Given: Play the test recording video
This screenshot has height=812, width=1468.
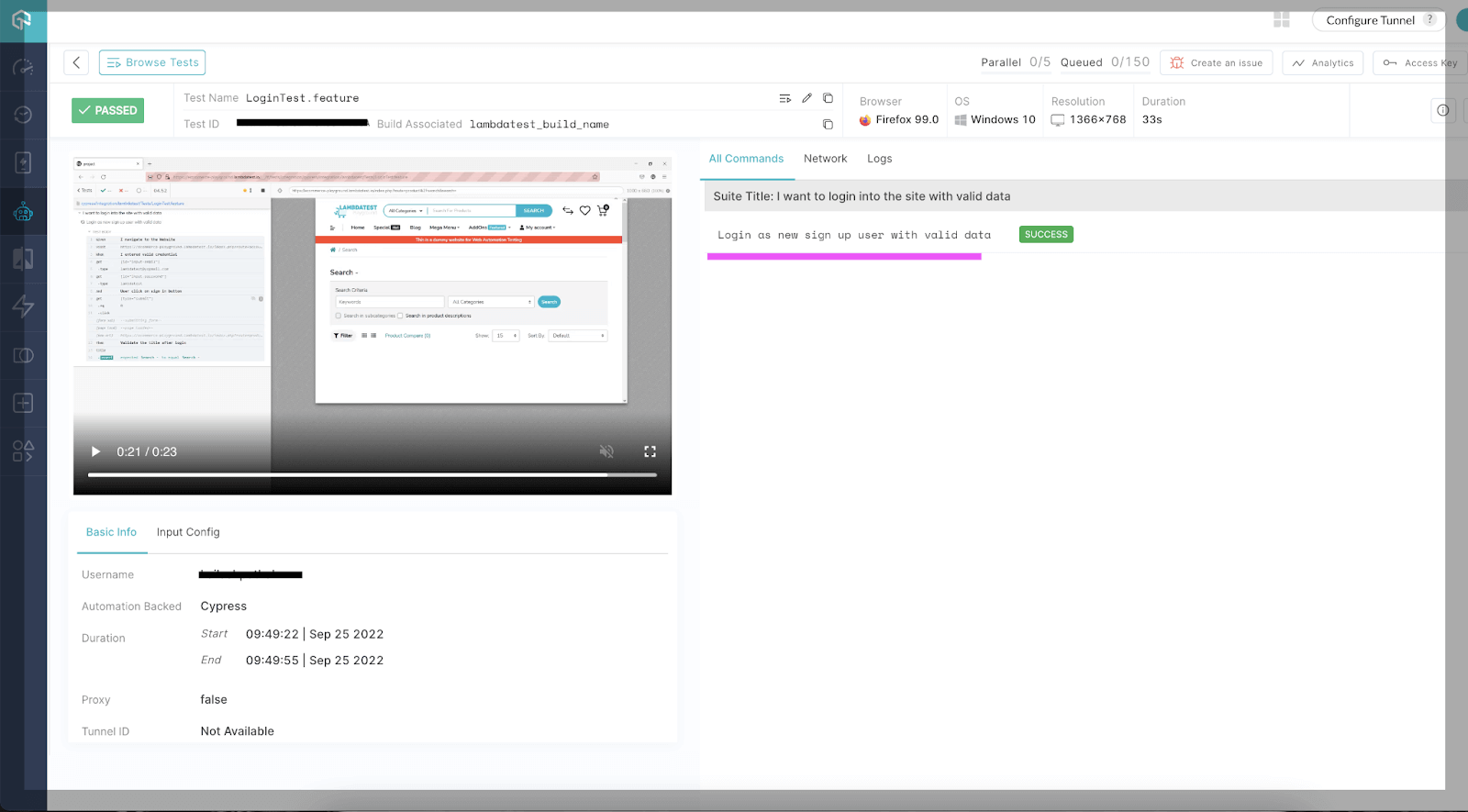Looking at the screenshot, I should coord(95,451).
